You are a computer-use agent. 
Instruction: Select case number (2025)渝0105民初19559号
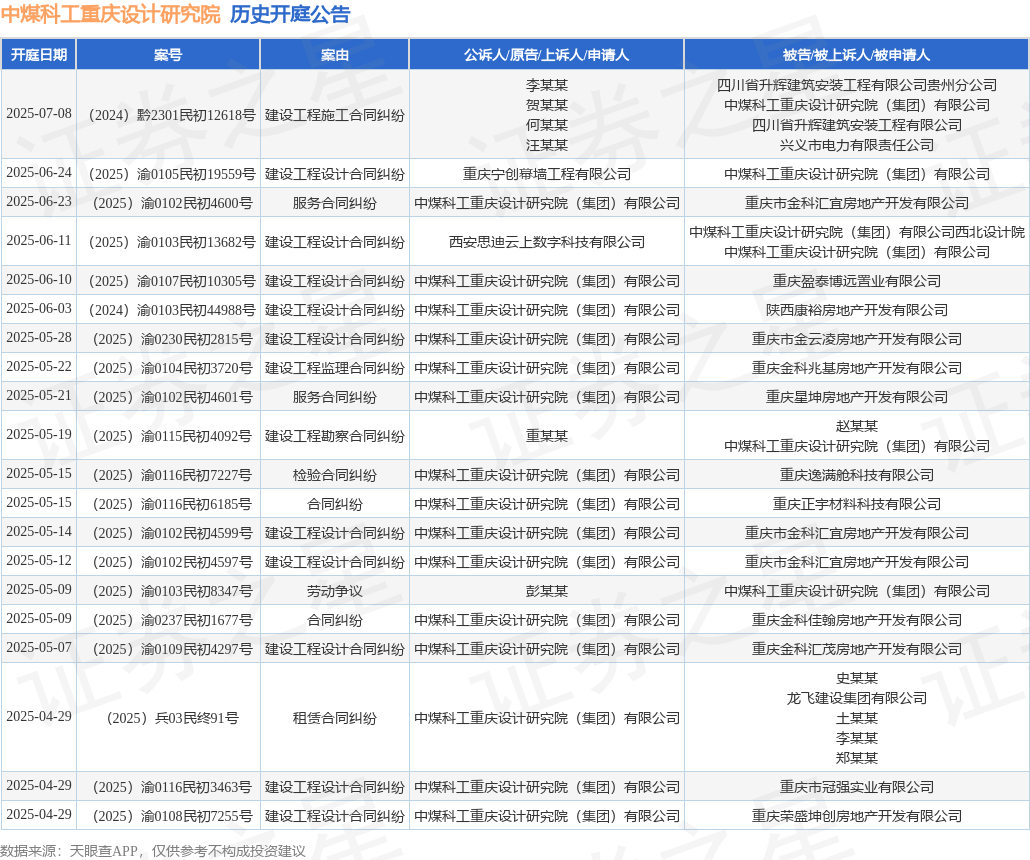(172, 174)
